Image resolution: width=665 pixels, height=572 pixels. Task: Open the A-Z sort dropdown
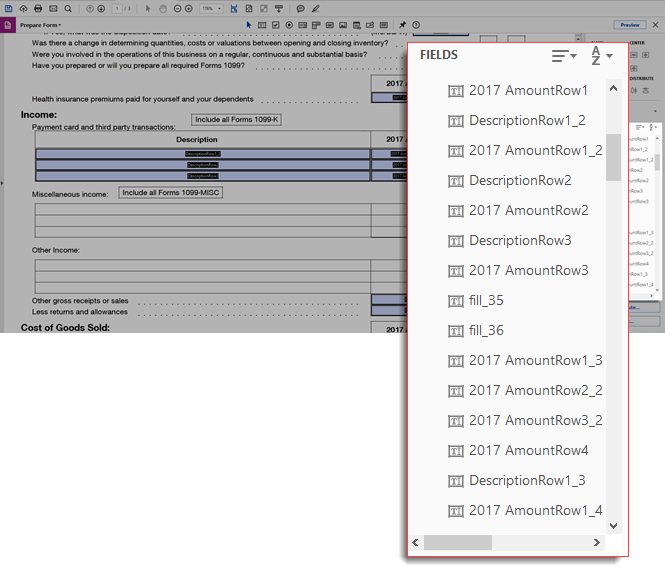pos(602,56)
